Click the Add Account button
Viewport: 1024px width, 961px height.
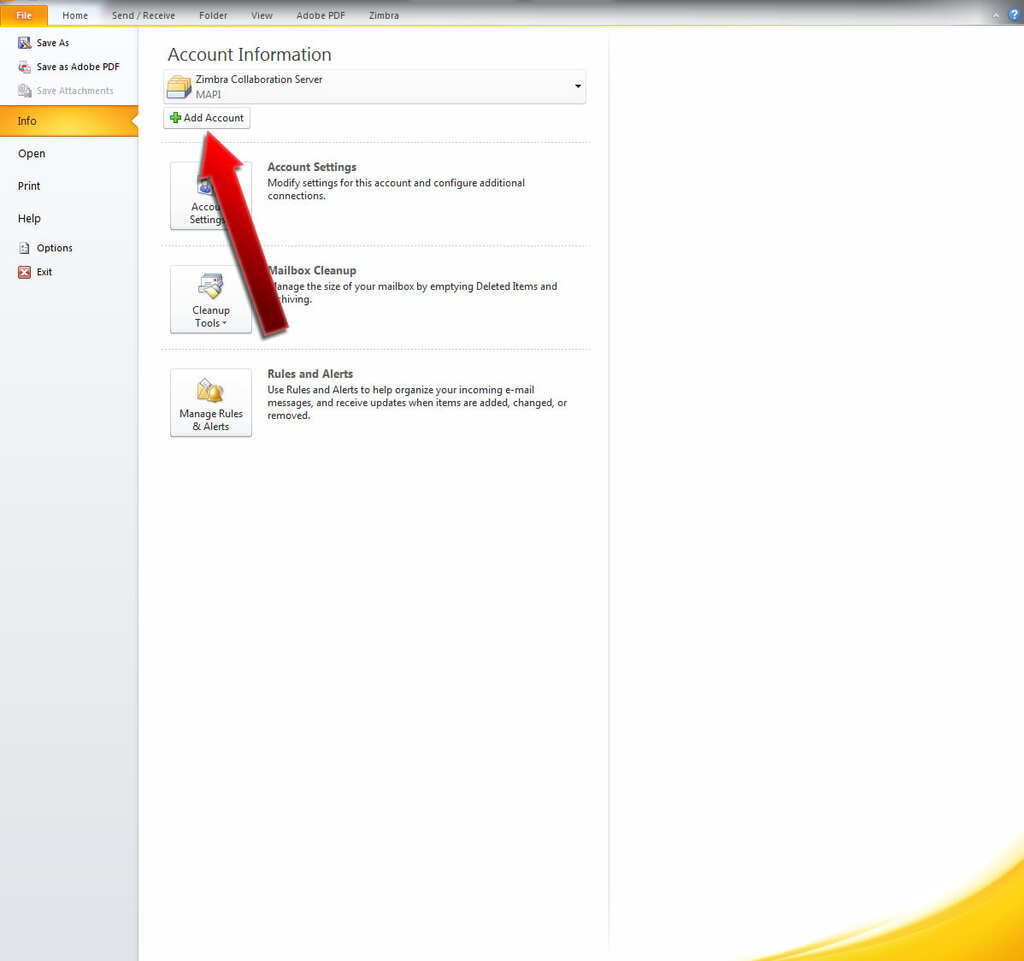coord(206,117)
